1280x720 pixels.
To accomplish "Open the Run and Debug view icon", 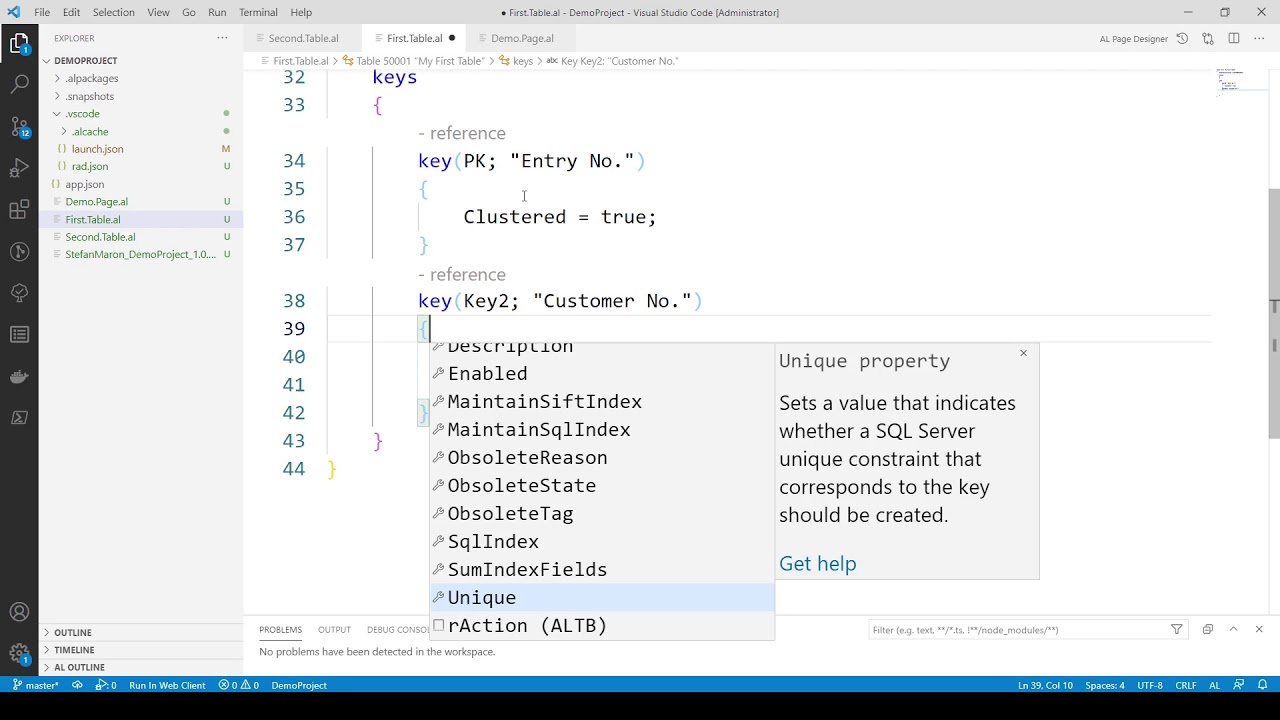I will click(19, 168).
